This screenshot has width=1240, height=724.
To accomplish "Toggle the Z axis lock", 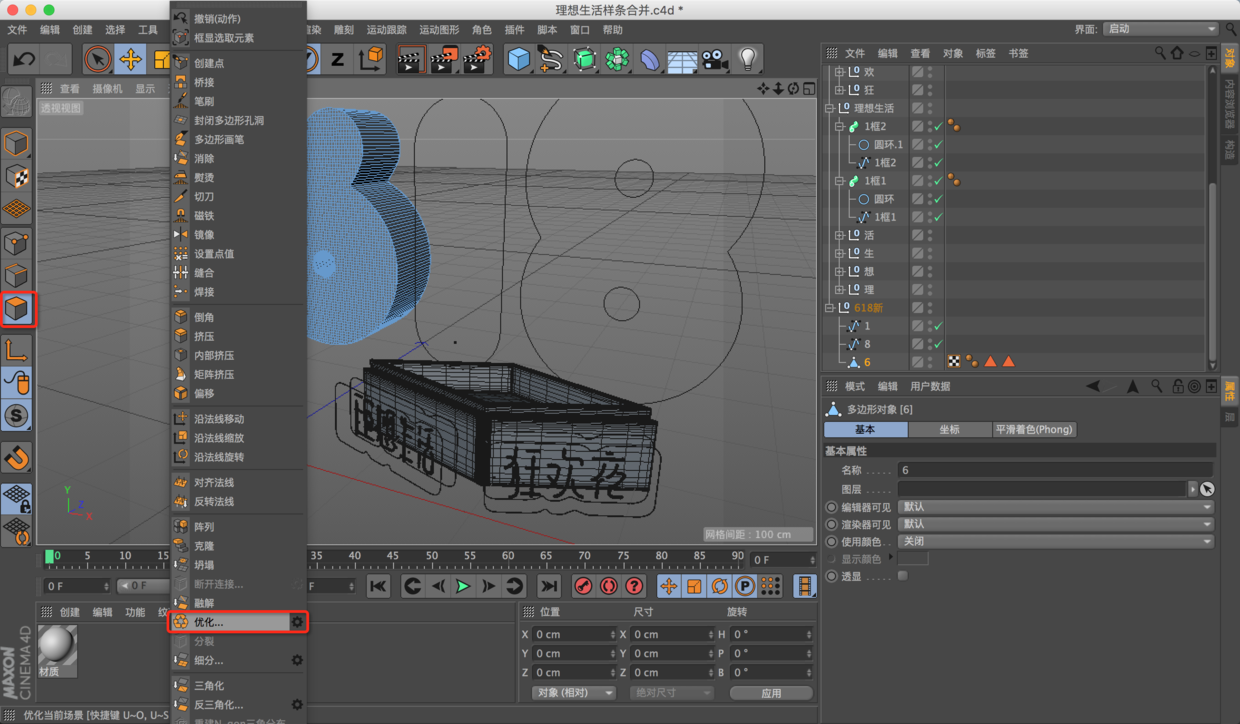I will click(x=338, y=59).
